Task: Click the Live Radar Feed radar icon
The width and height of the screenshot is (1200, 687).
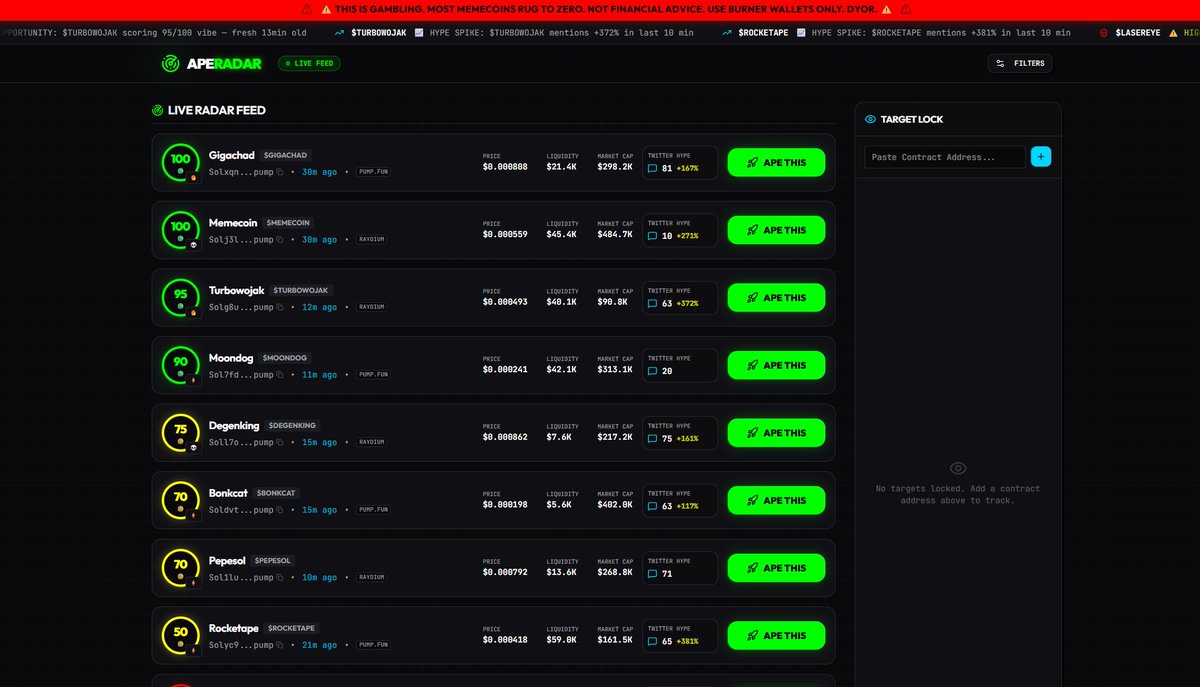Action: [157, 110]
